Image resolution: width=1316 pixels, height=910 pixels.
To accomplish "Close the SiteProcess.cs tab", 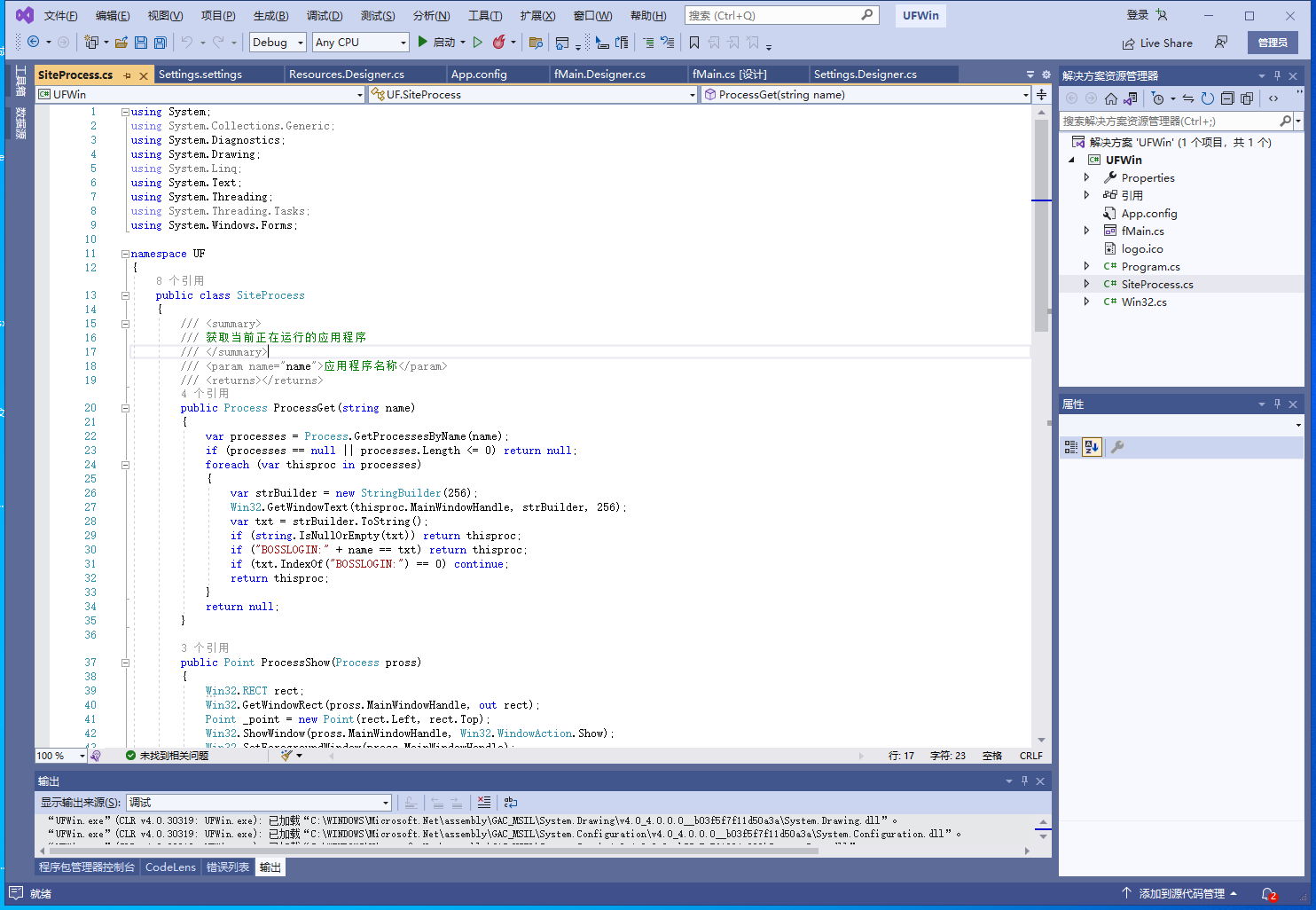I will tap(144, 75).
